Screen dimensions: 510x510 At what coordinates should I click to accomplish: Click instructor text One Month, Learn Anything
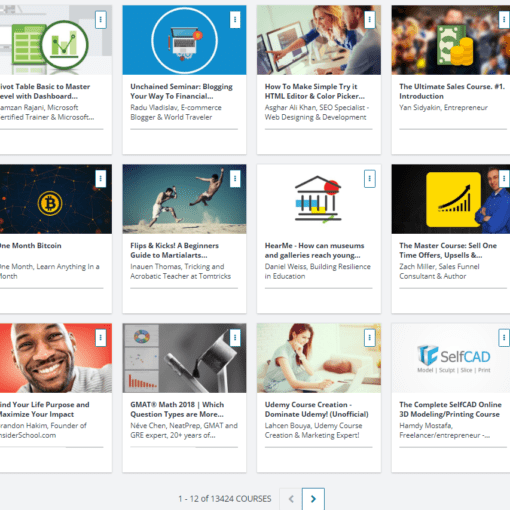click(x=50, y=271)
